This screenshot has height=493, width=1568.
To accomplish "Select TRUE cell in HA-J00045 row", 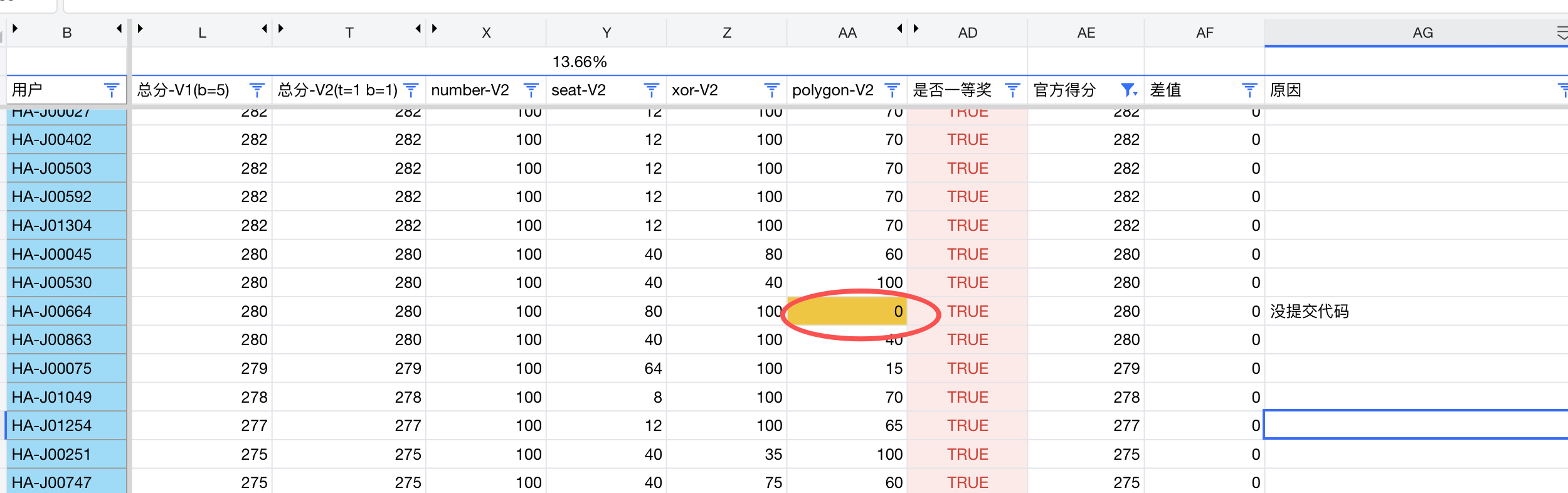I will (968, 254).
